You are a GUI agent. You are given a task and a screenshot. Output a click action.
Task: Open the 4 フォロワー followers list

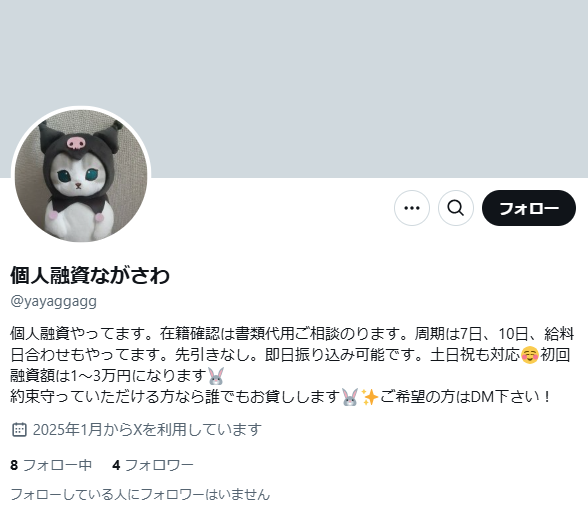point(153,465)
